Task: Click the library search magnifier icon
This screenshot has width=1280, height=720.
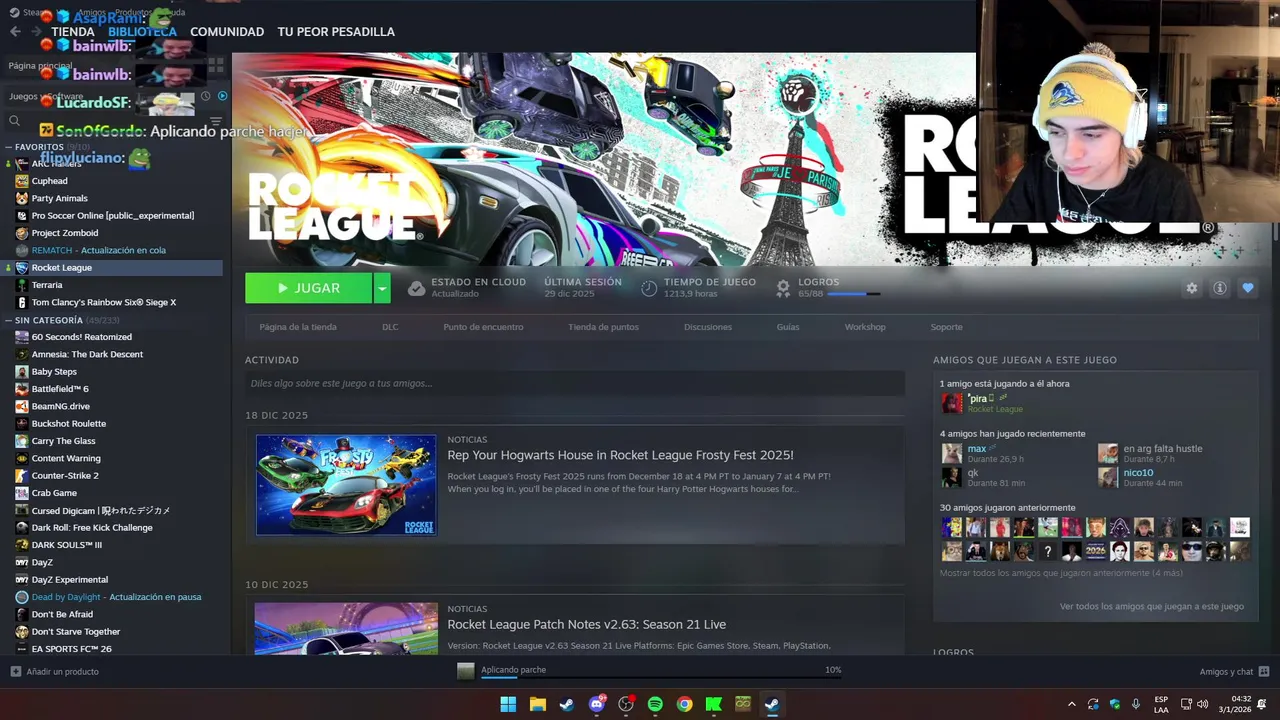Action: coord(14,121)
